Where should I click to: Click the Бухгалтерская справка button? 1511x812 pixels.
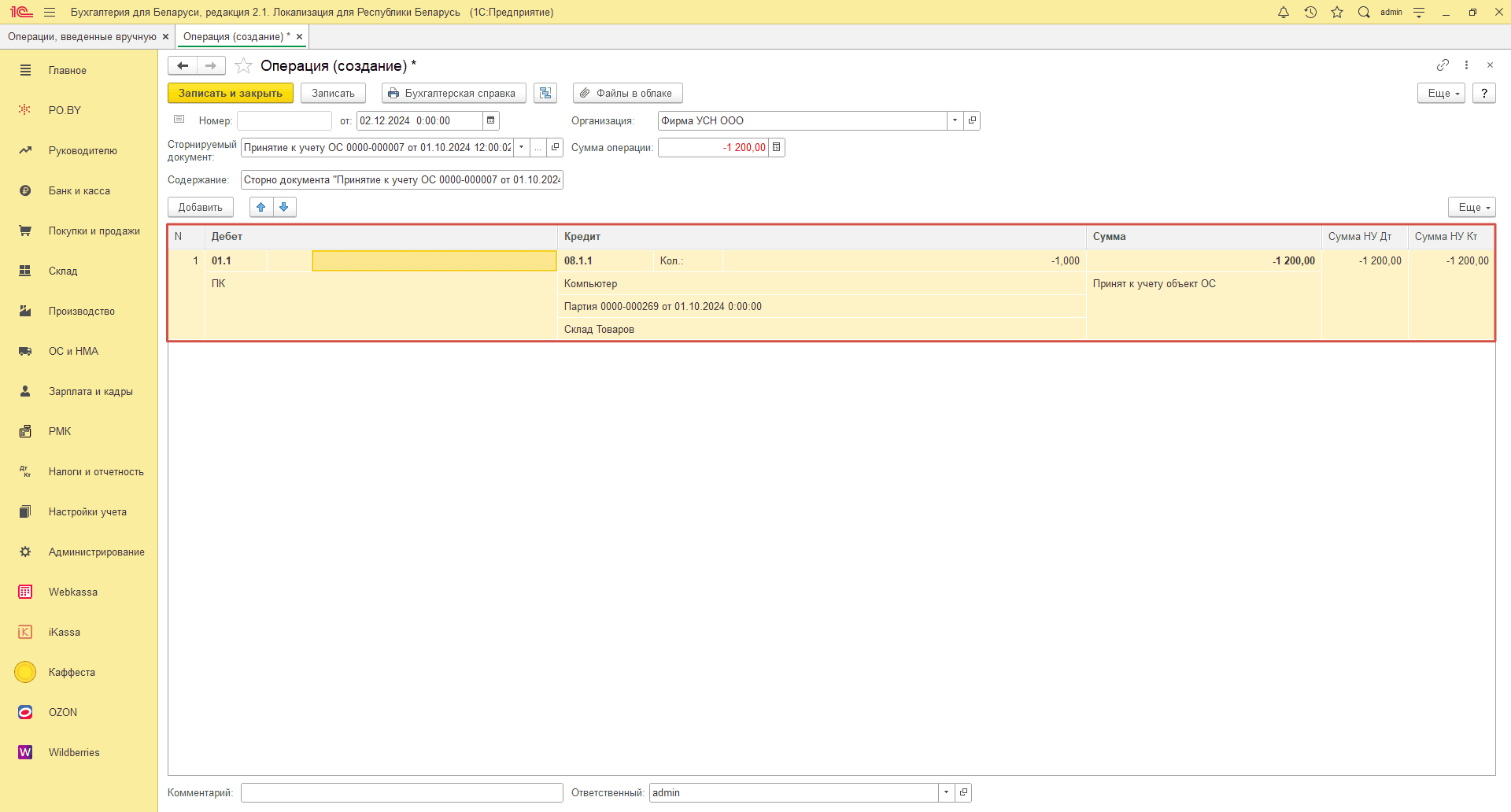coord(453,93)
